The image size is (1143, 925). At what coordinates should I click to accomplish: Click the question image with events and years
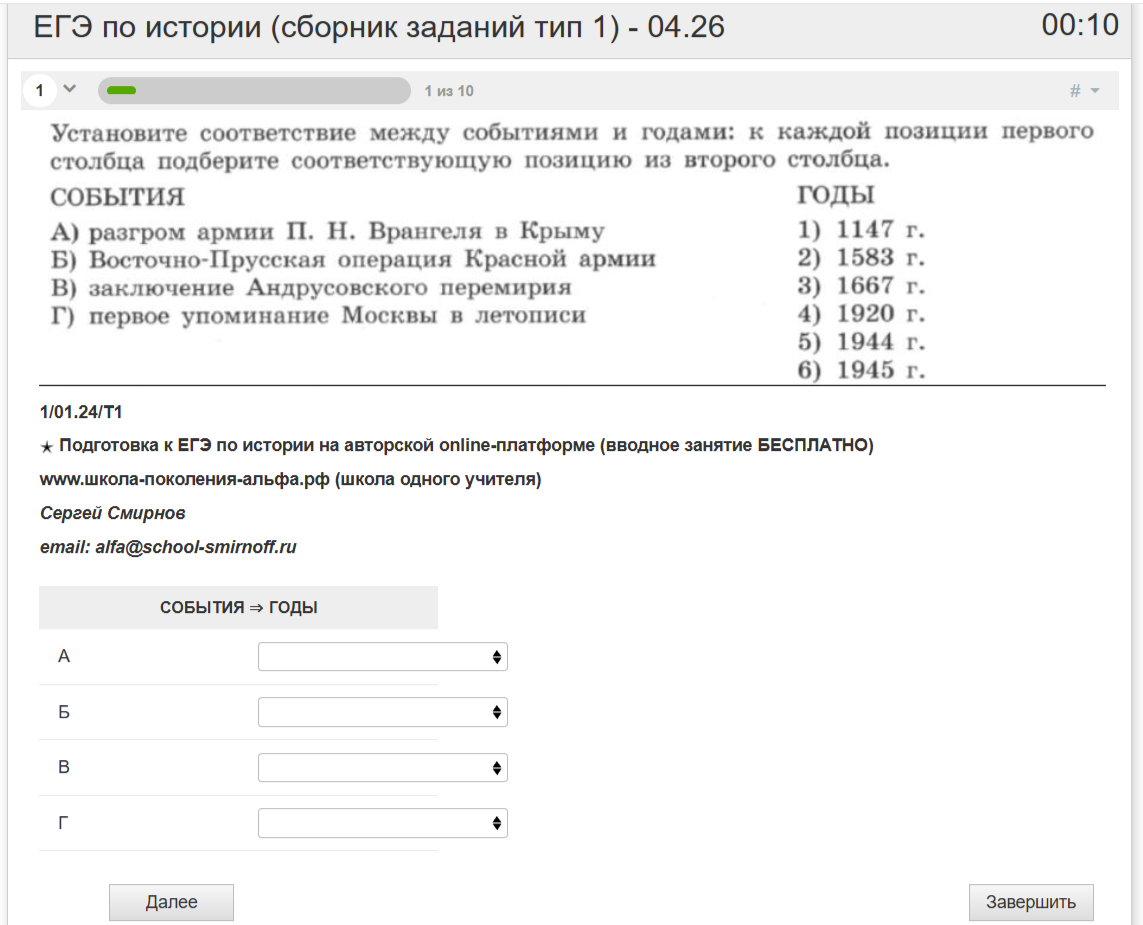(572, 250)
